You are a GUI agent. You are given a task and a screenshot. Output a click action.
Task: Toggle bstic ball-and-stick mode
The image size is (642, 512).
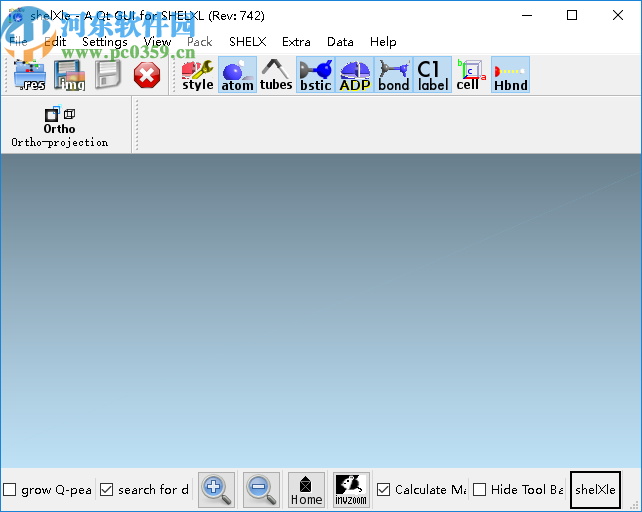click(315, 75)
